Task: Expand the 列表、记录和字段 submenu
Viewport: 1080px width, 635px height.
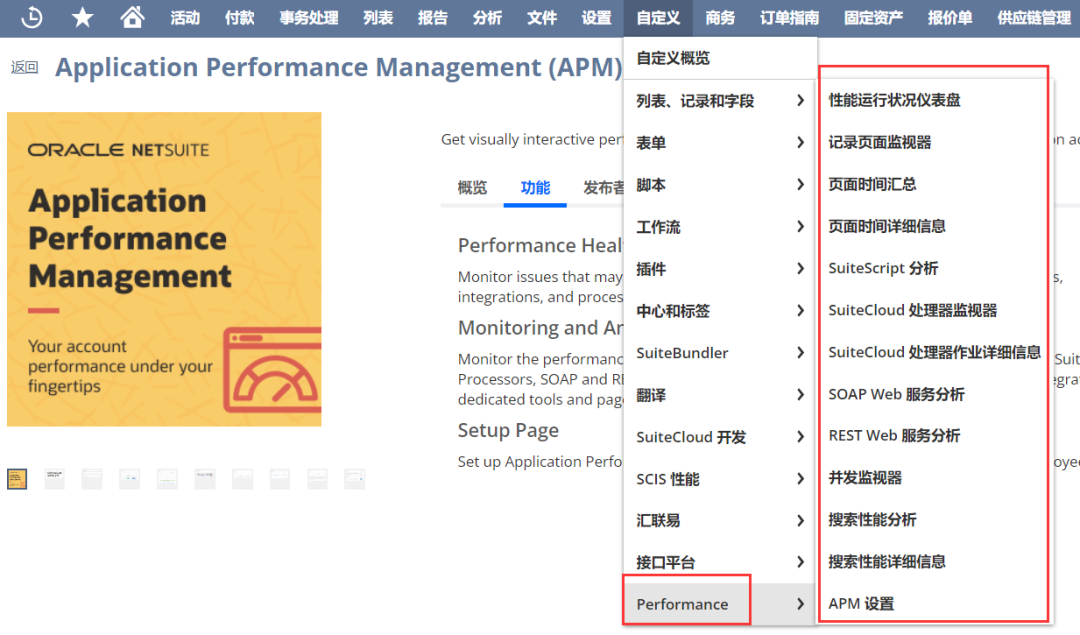Action: coord(720,101)
